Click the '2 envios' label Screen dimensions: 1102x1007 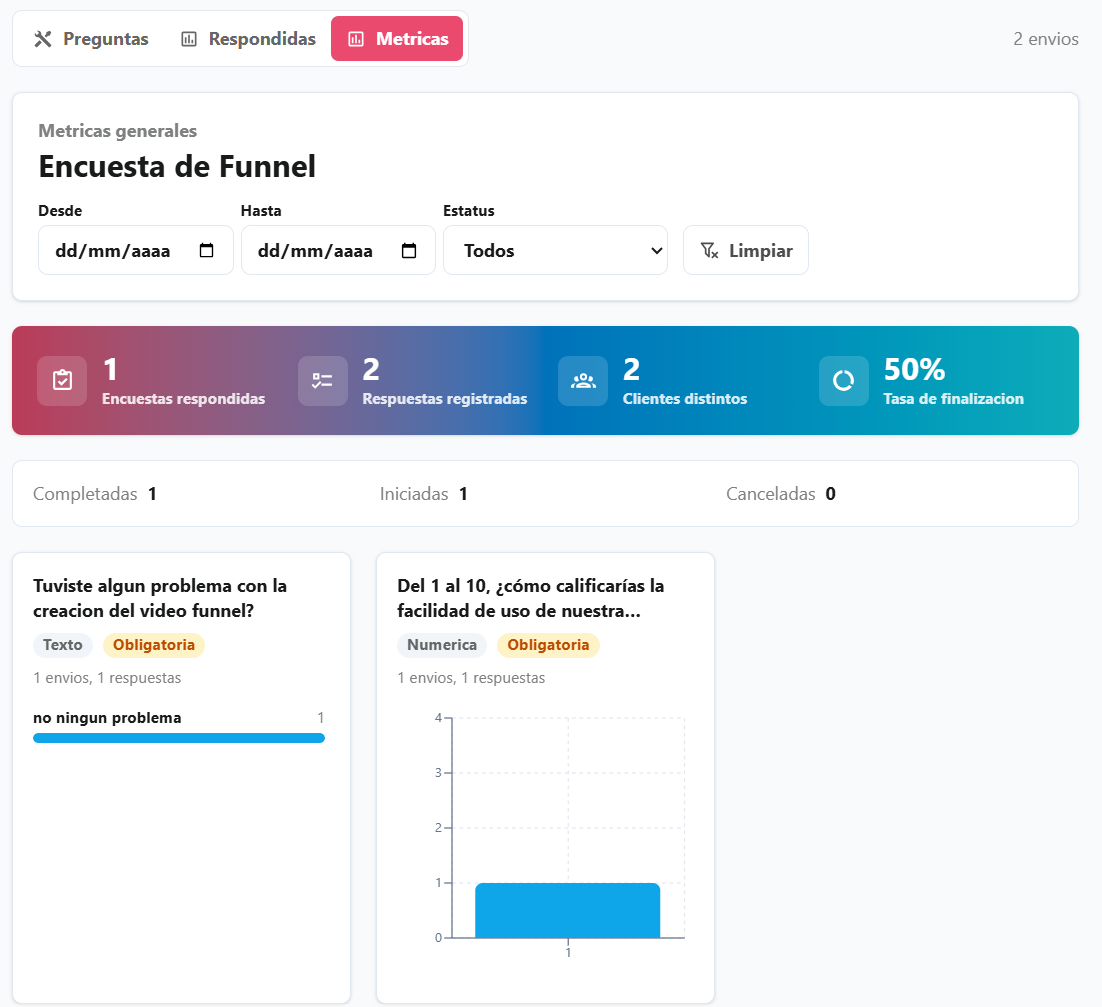1046,39
